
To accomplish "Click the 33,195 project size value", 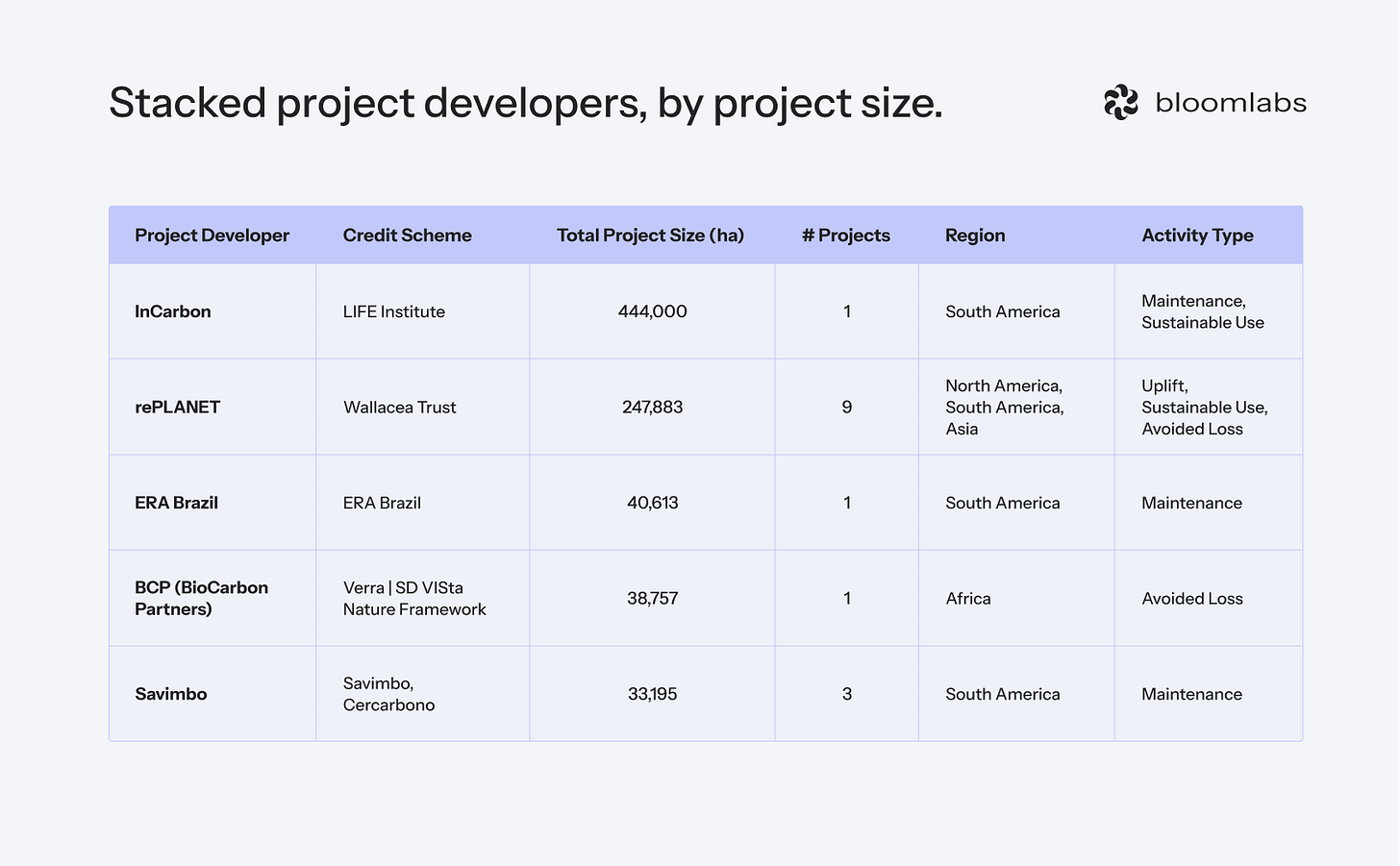I will tap(653, 694).
